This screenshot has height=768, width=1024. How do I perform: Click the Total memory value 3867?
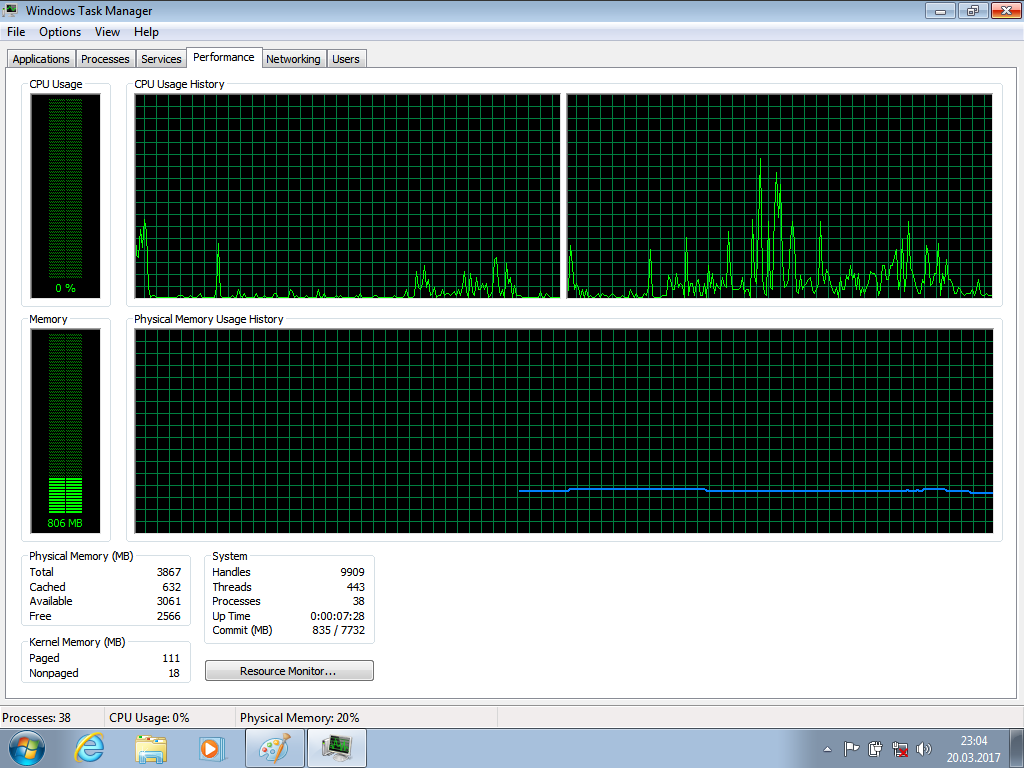(x=168, y=572)
